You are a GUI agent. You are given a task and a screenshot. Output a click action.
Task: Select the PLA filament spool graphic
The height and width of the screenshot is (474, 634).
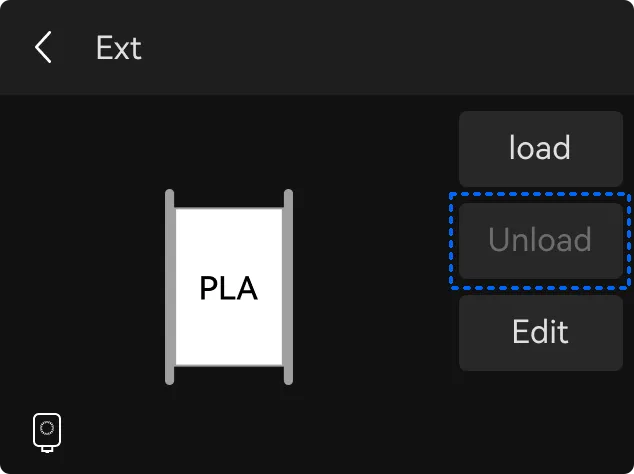[x=229, y=287]
